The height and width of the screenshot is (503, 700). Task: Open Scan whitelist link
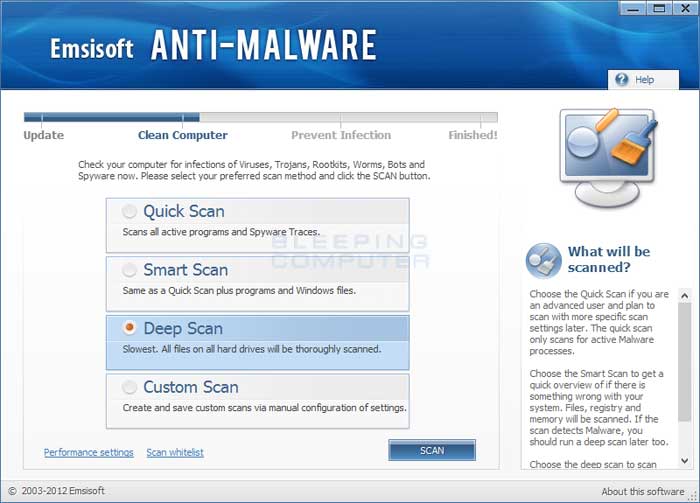coord(175,452)
